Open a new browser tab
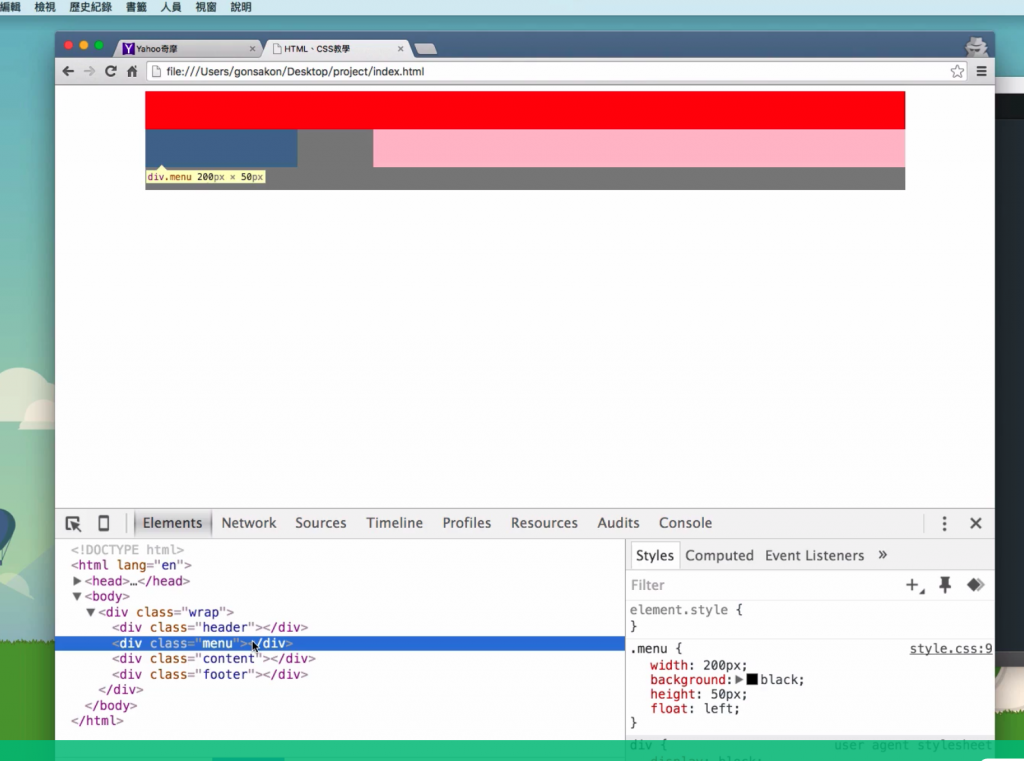 click(x=426, y=49)
